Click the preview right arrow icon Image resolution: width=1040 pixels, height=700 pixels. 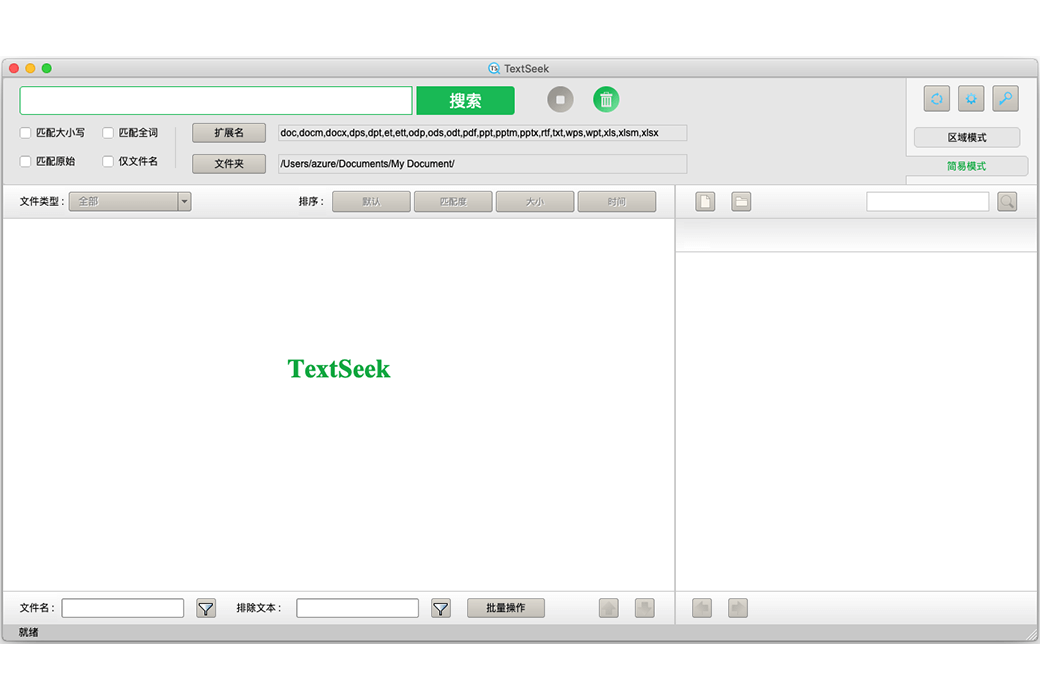738,608
